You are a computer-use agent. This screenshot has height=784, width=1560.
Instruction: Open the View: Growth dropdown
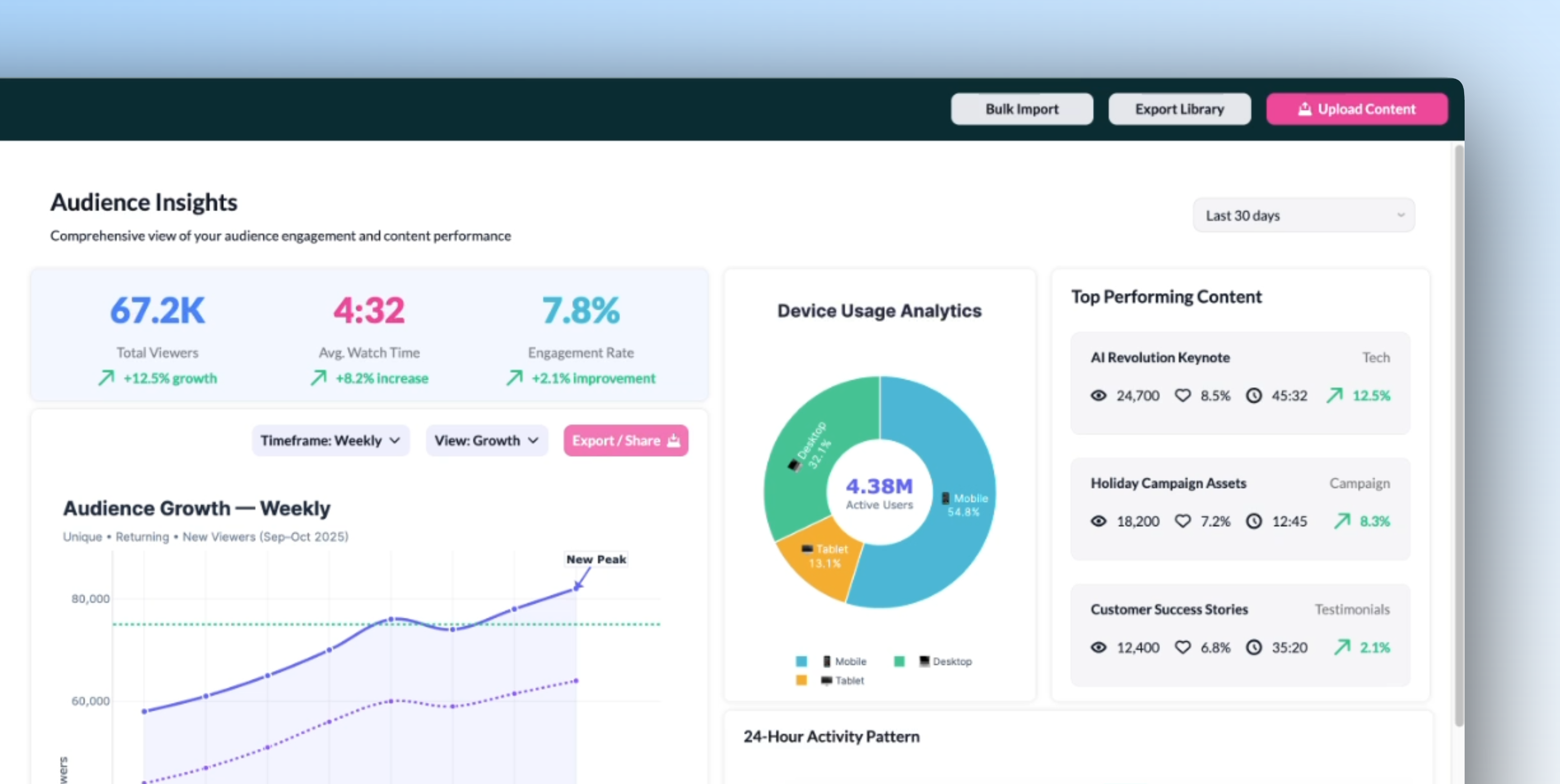click(486, 440)
